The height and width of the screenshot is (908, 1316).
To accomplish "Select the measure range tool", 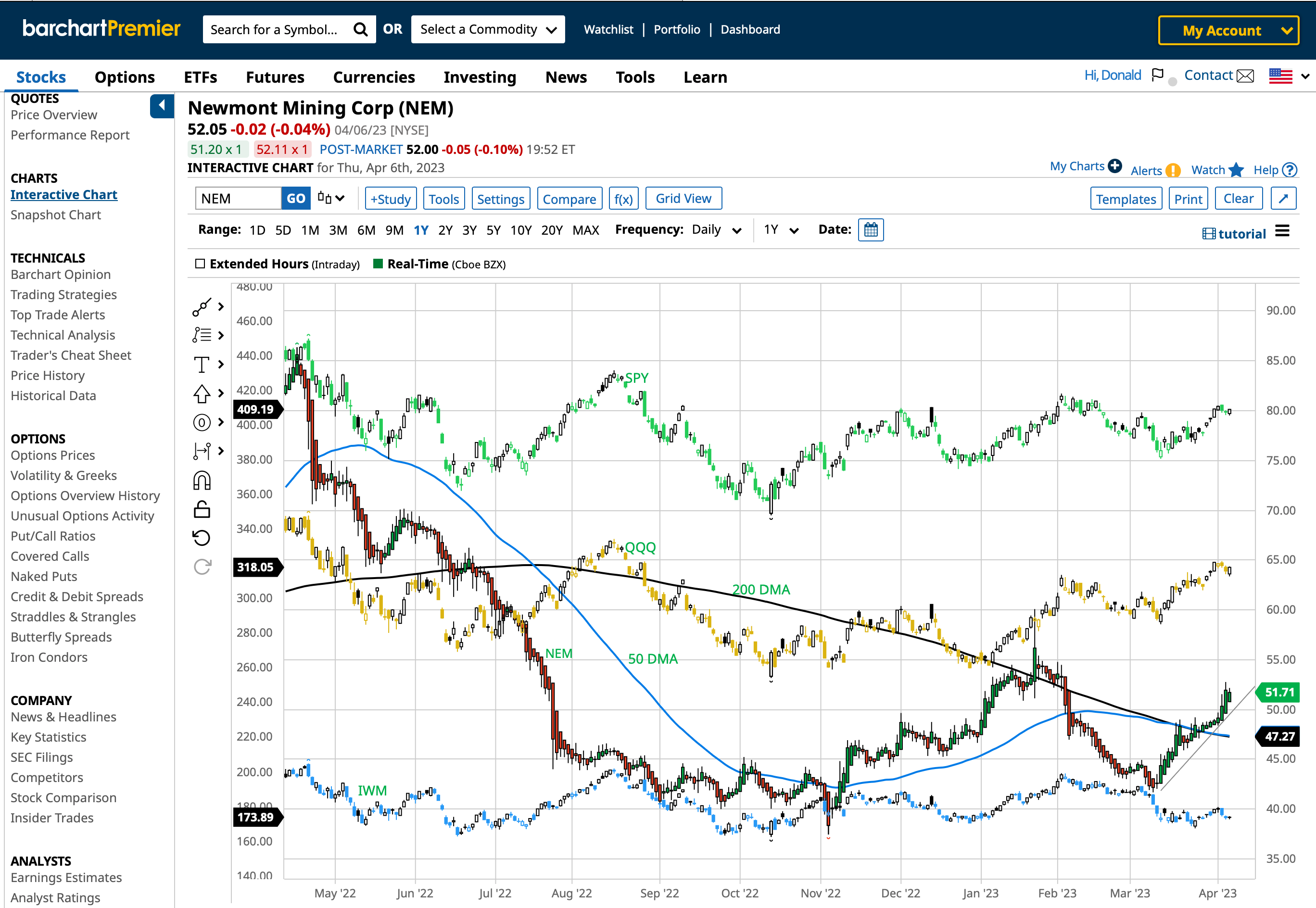I will click(x=202, y=451).
